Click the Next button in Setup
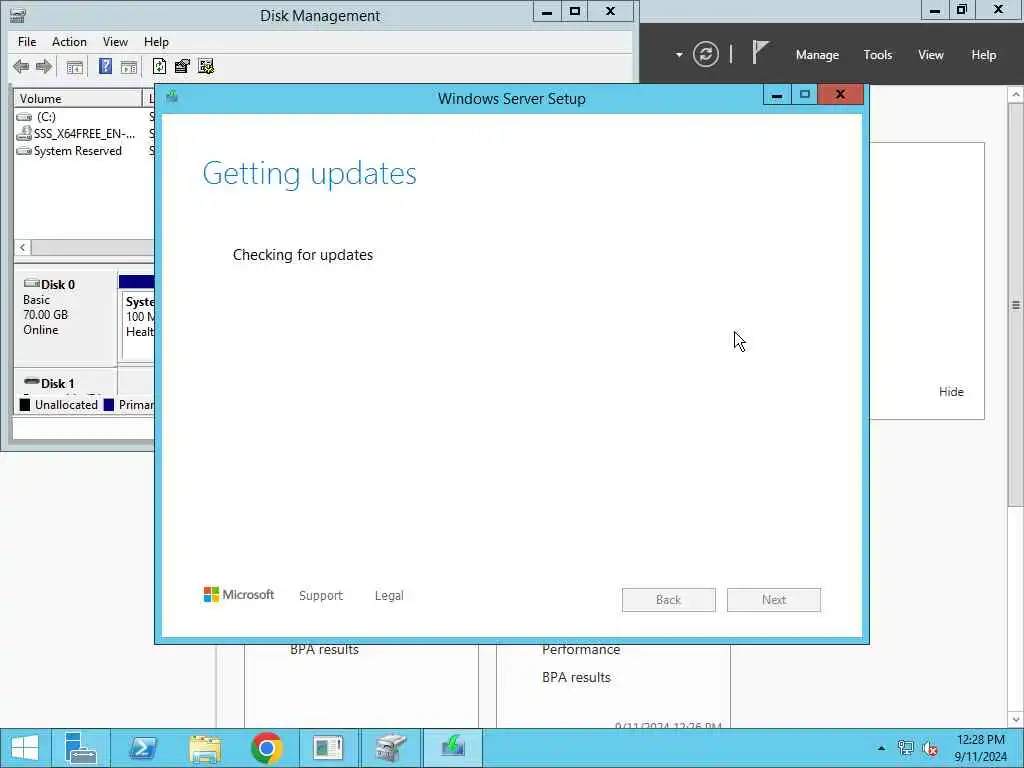Screen dimensions: 1024x768 pyautogui.click(x=774, y=600)
